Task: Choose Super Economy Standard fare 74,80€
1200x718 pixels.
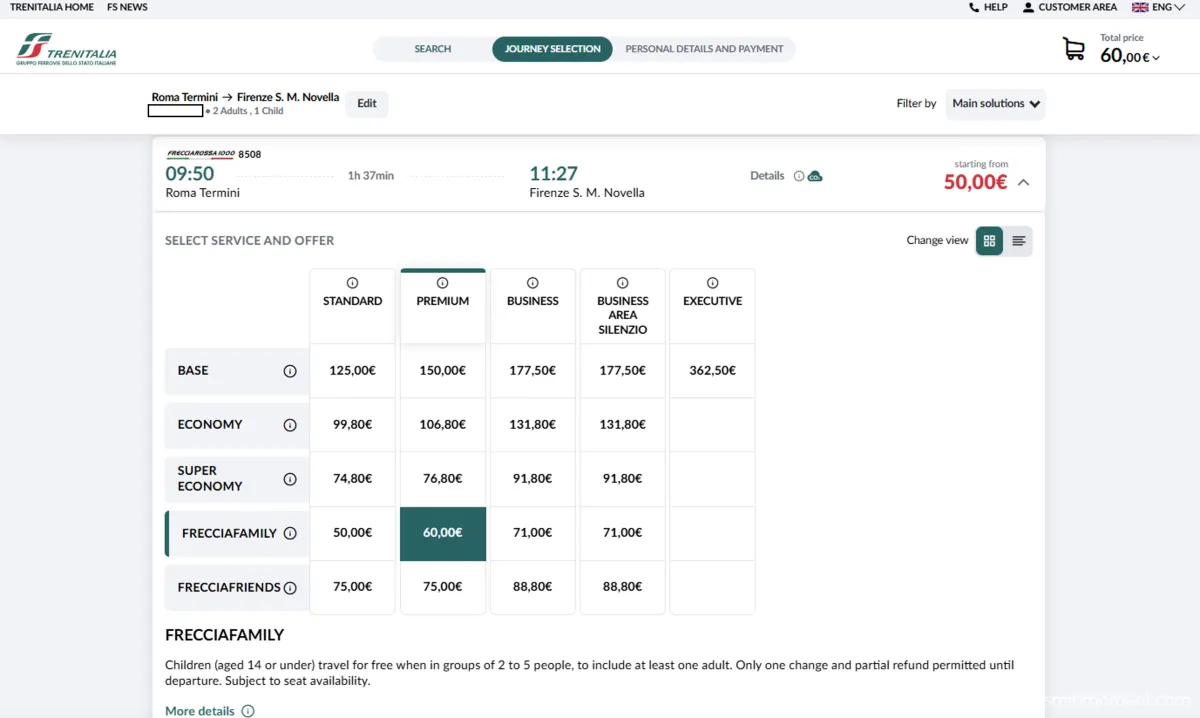Action: (x=352, y=479)
